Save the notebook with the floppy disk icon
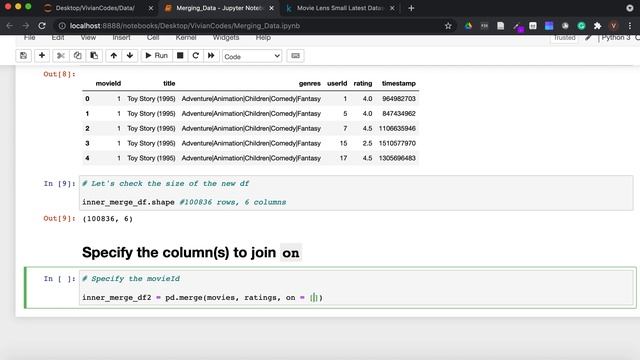The image size is (640, 360). pyautogui.click(x=23, y=56)
